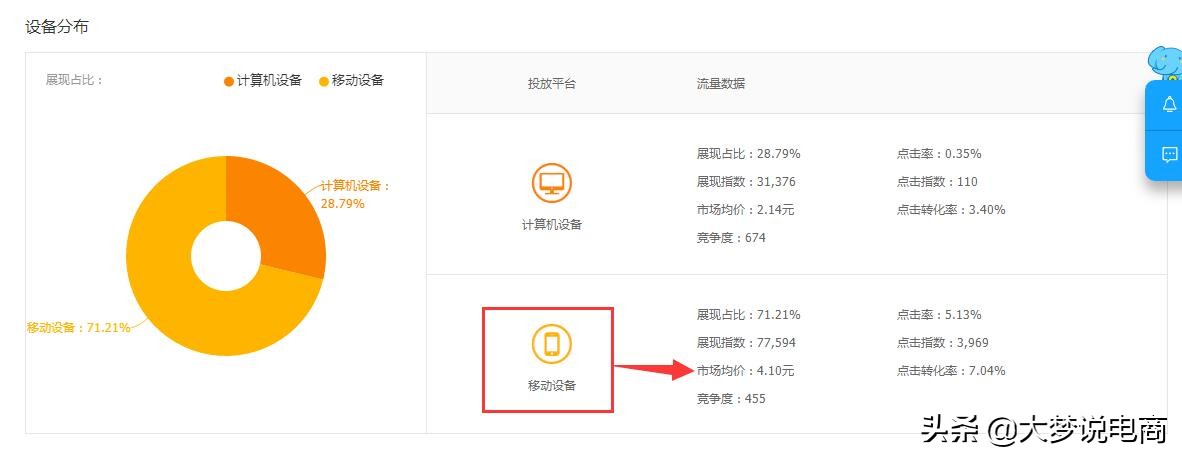Screen dimensions: 1182x459
Task: Click the 投放平台 column header
Action: click(x=552, y=84)
